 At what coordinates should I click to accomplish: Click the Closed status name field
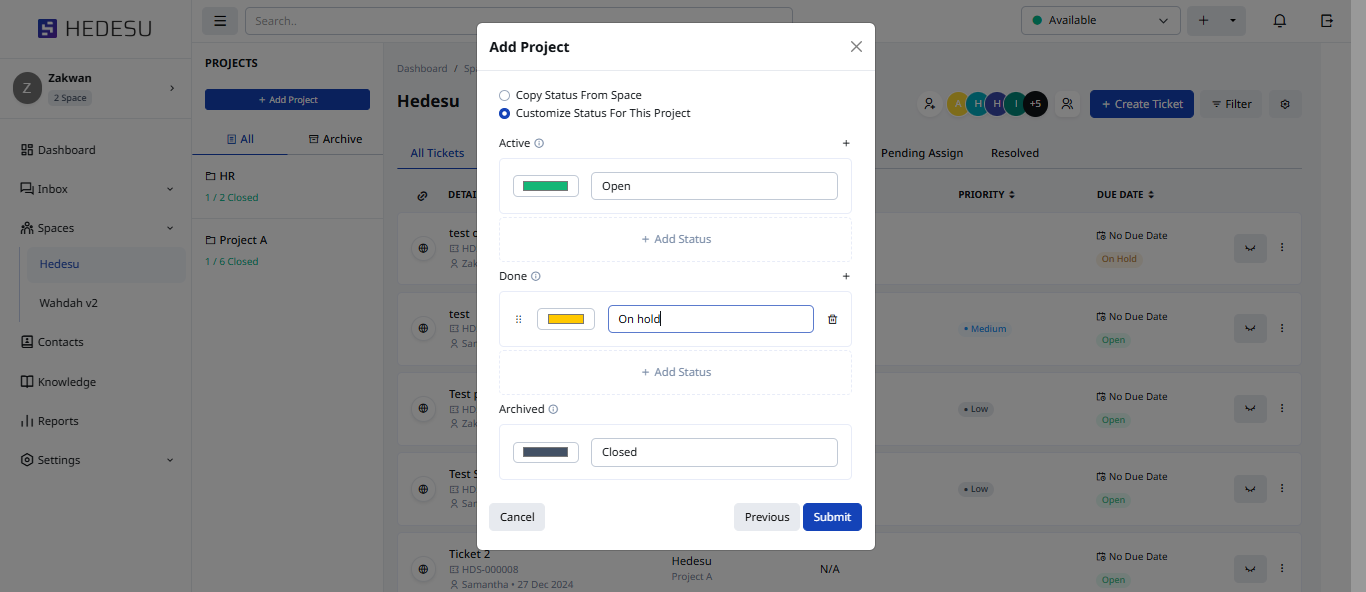click(x=713, y=452)
